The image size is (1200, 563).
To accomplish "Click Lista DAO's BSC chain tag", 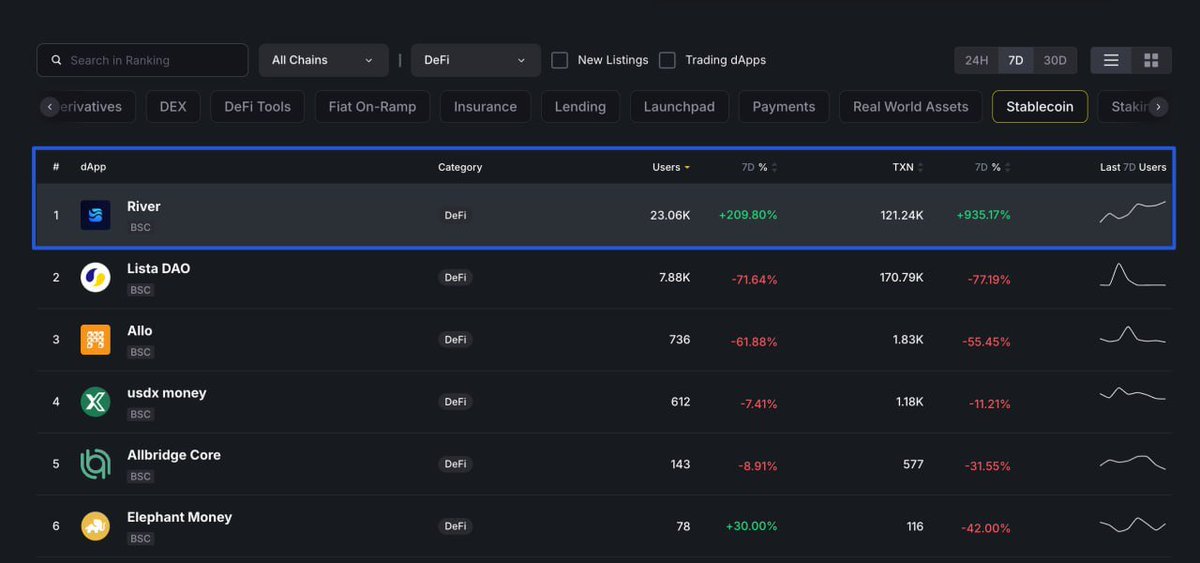I will 140,290.
